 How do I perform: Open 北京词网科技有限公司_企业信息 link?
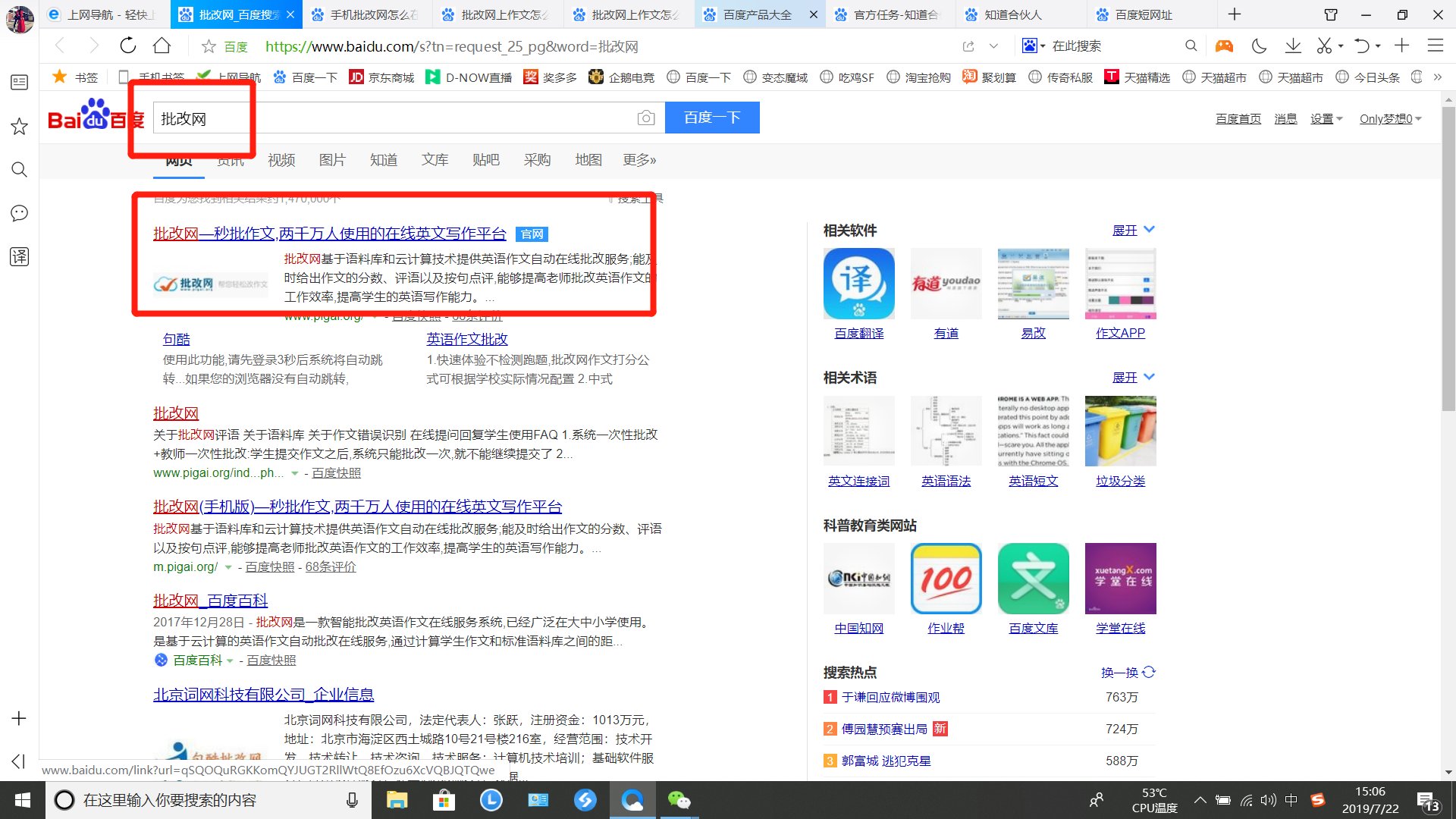263,695
